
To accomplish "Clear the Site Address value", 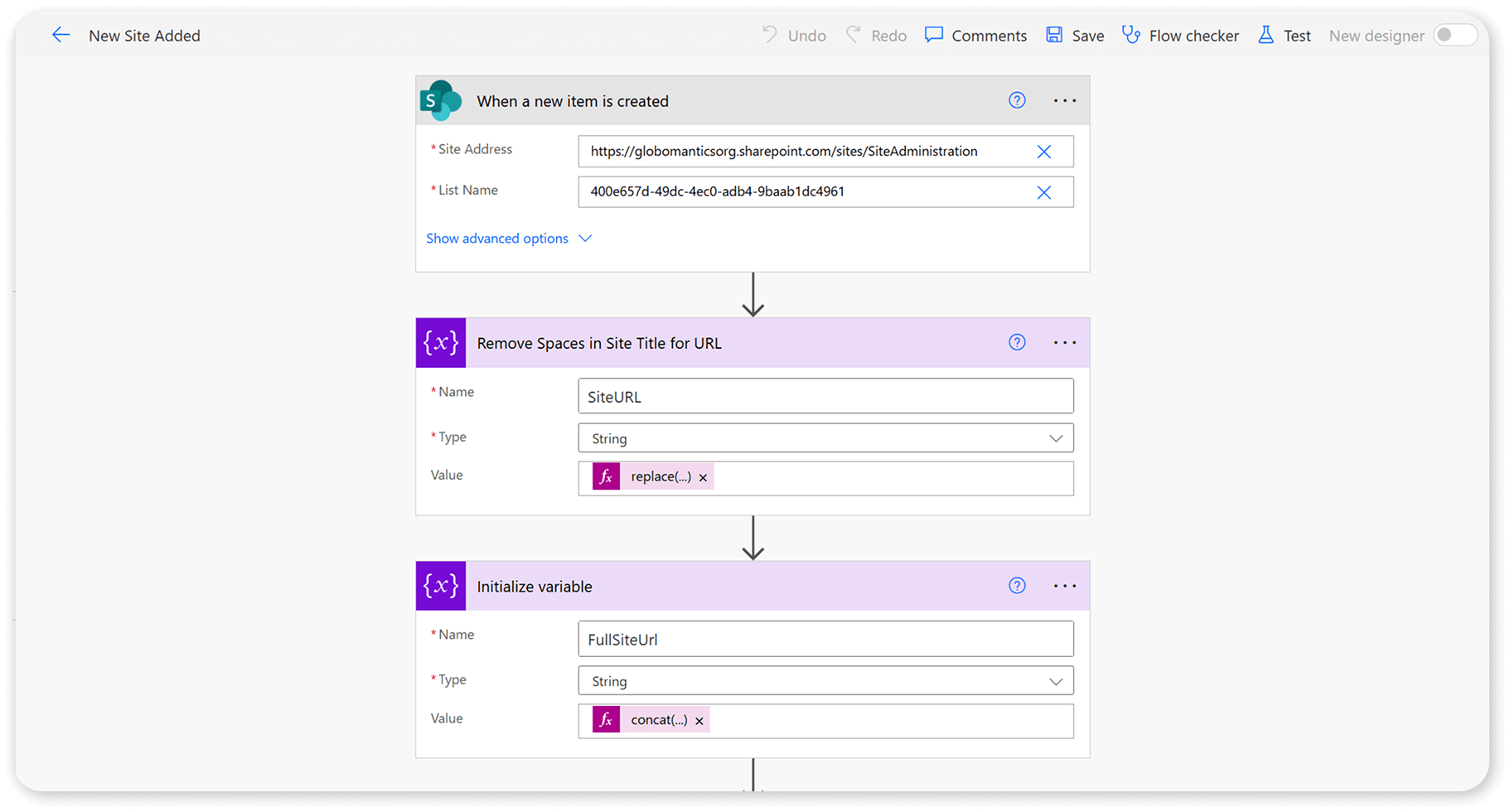I will point(1044,152).
